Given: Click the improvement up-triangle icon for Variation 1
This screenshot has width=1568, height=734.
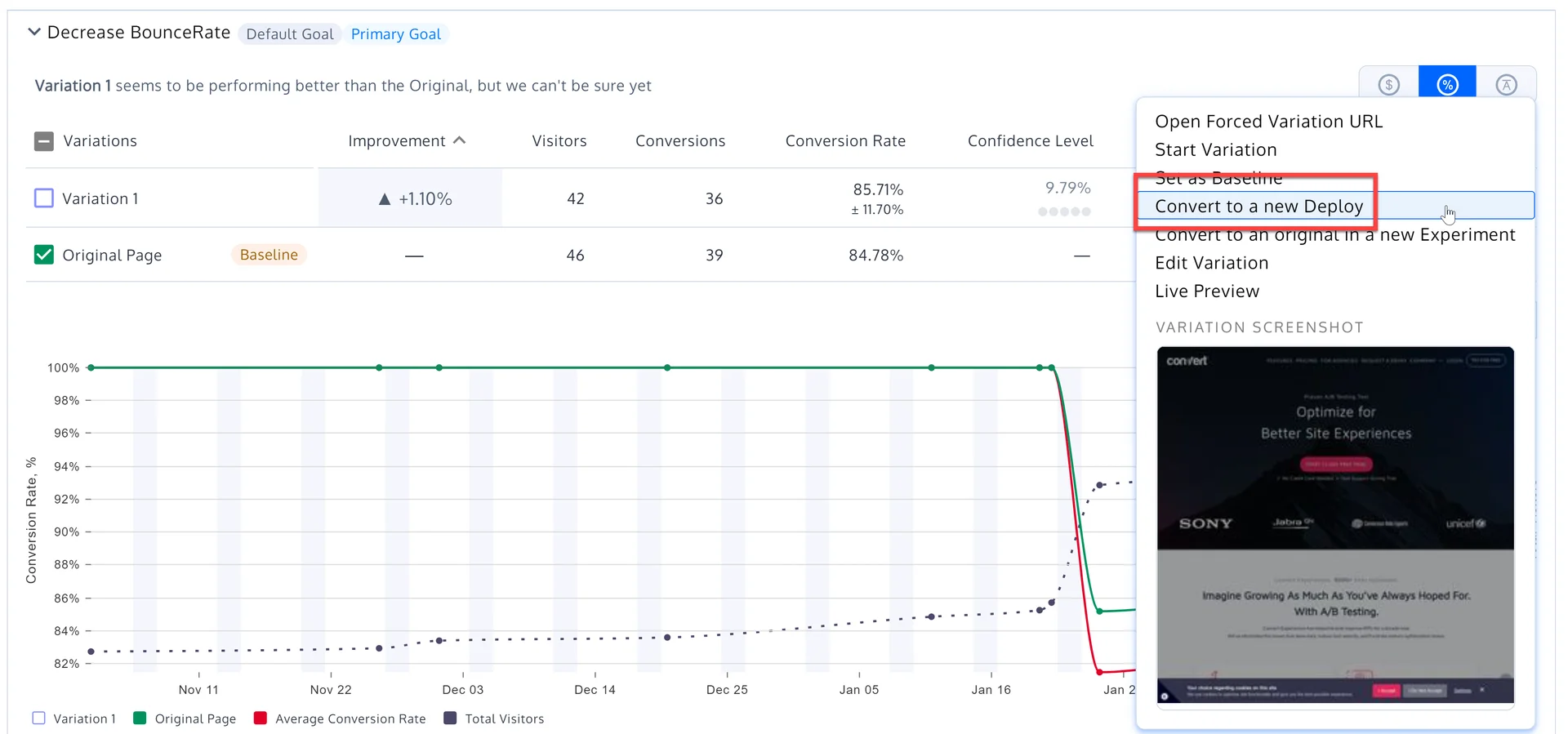Looking at the screenshot, I should click(x=385, y=199).
